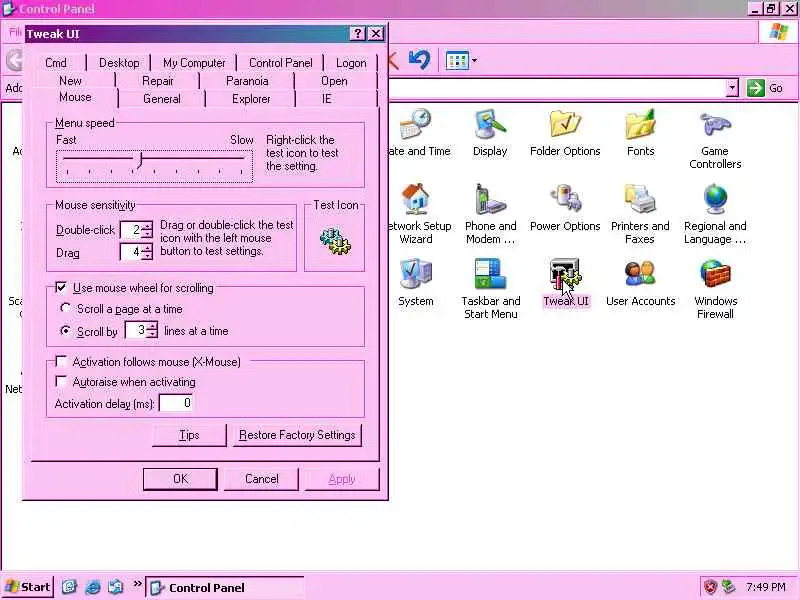Switch to the IE tab
The width and height of the screenshot is (800, 600).
point(327,98)
